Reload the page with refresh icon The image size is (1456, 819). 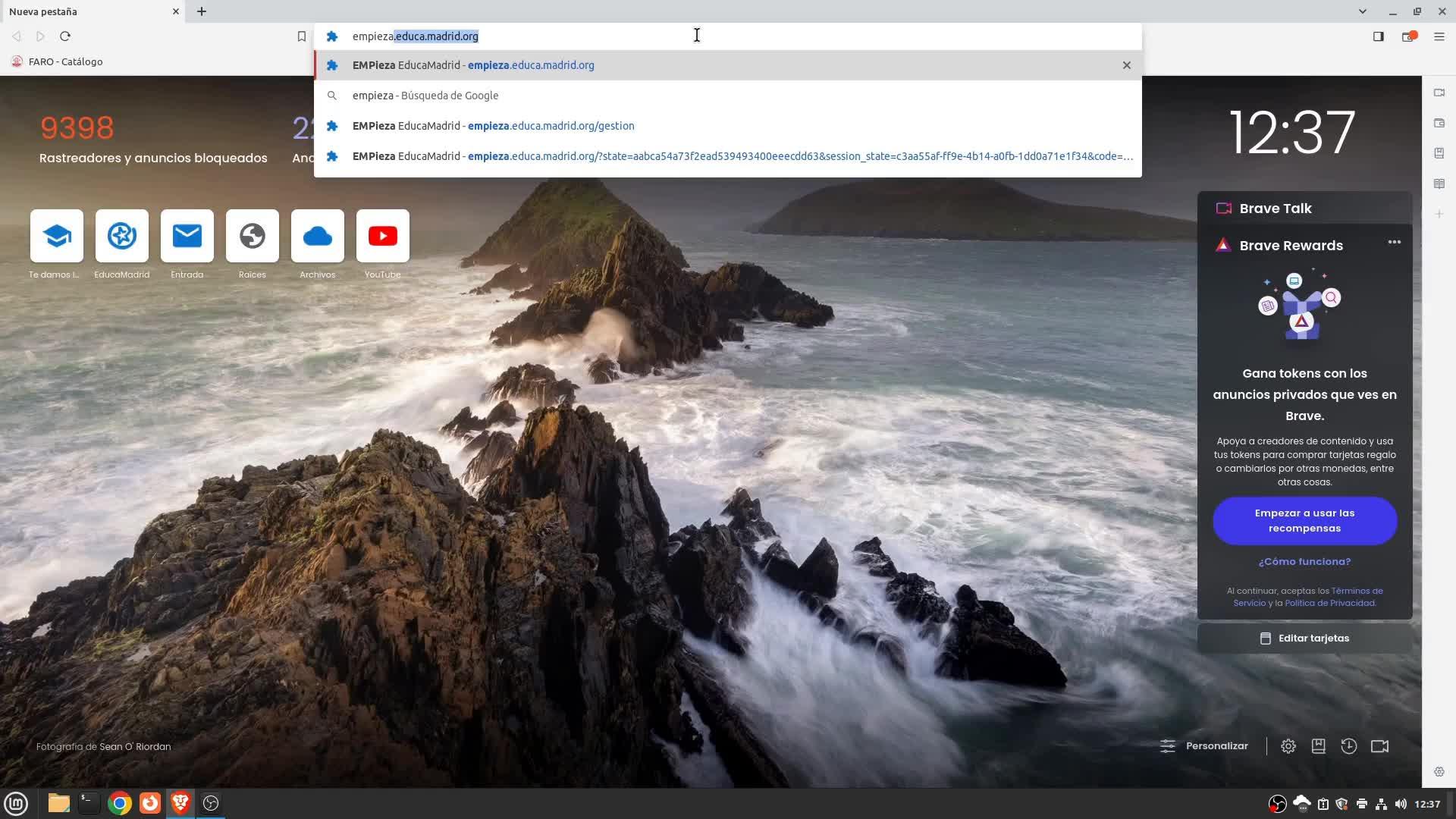coord(65,36)
